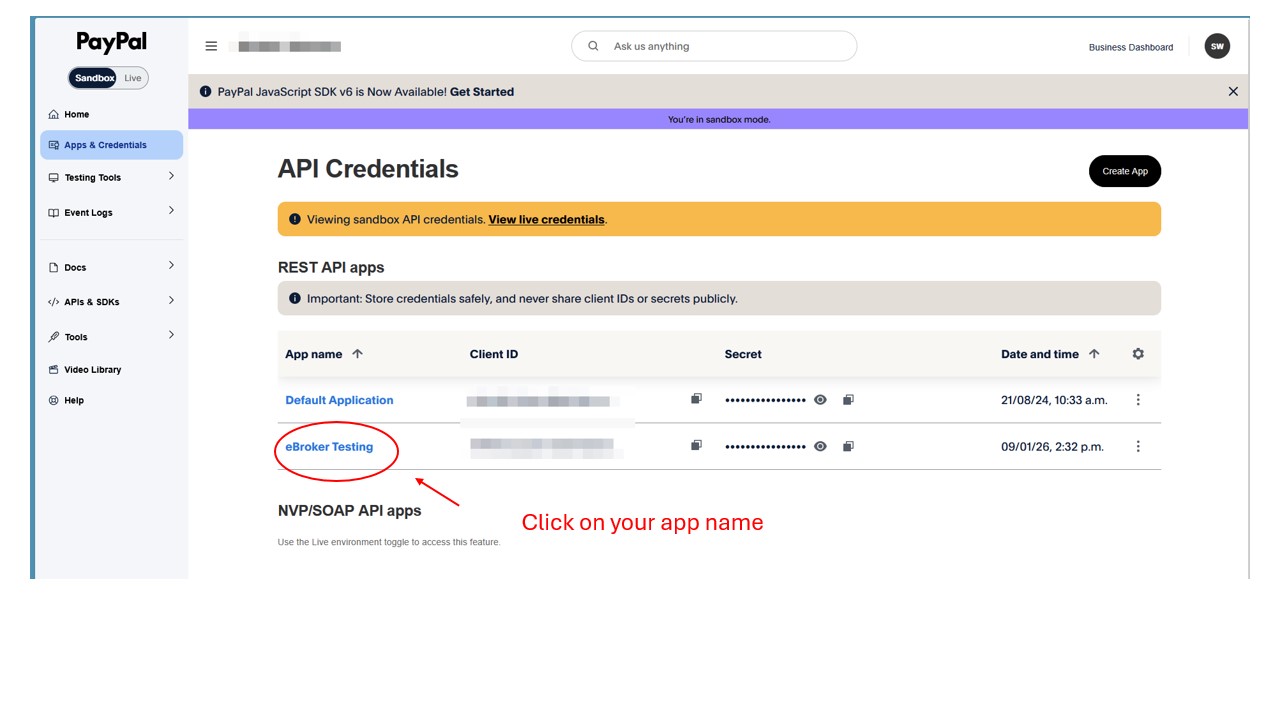Open the table column settings gear
The height and width of the screenshot is (720, 1280).
(1138, 353)
